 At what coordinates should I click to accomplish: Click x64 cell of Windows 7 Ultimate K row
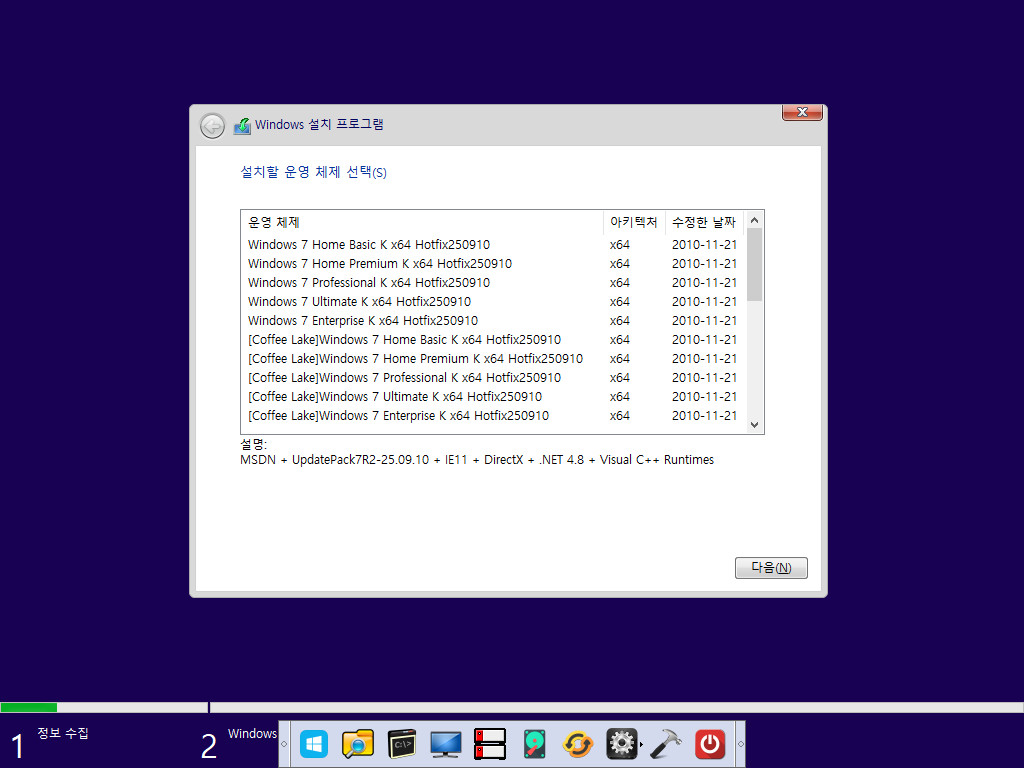(x=620, y=302)
